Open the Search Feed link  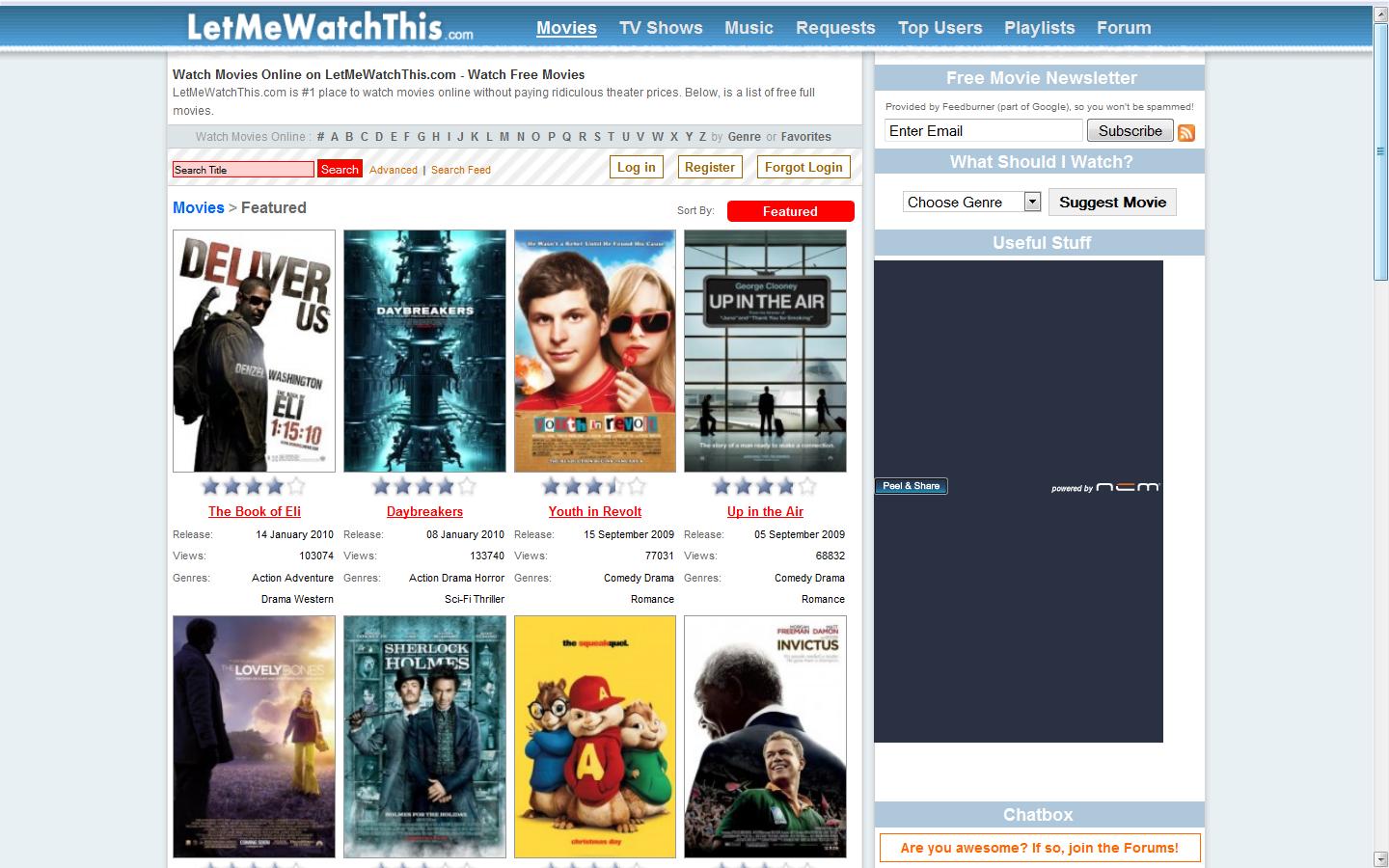pos(461,170)
